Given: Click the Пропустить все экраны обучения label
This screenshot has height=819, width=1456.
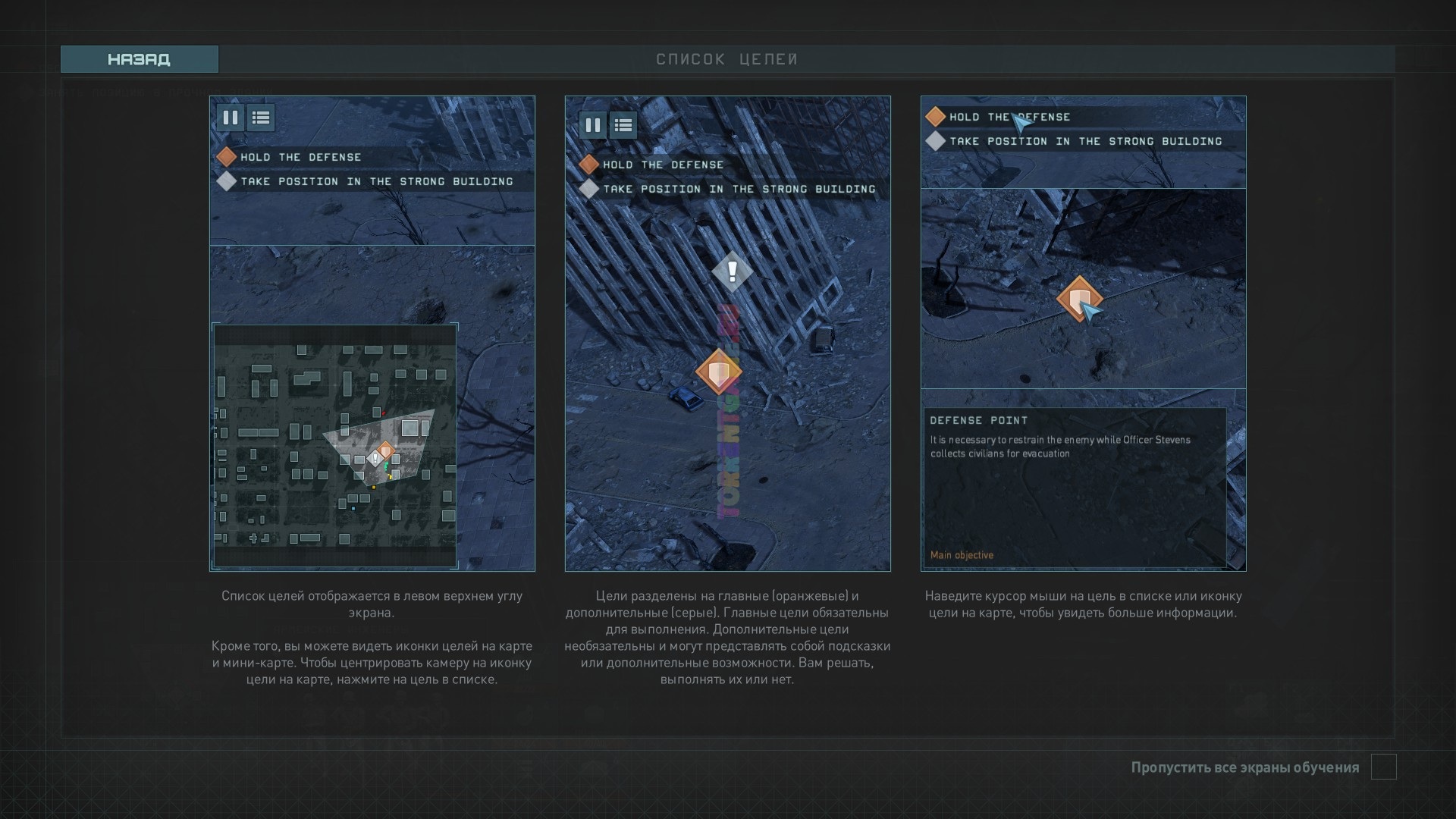Looking at the screenshot, I should pos(1244,767).
